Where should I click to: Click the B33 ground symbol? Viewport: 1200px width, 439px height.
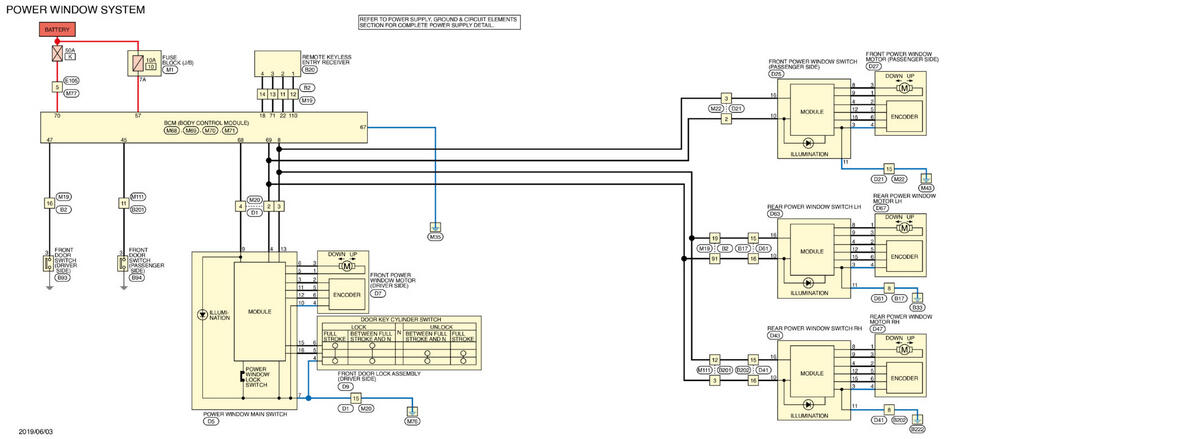[917, 297]
